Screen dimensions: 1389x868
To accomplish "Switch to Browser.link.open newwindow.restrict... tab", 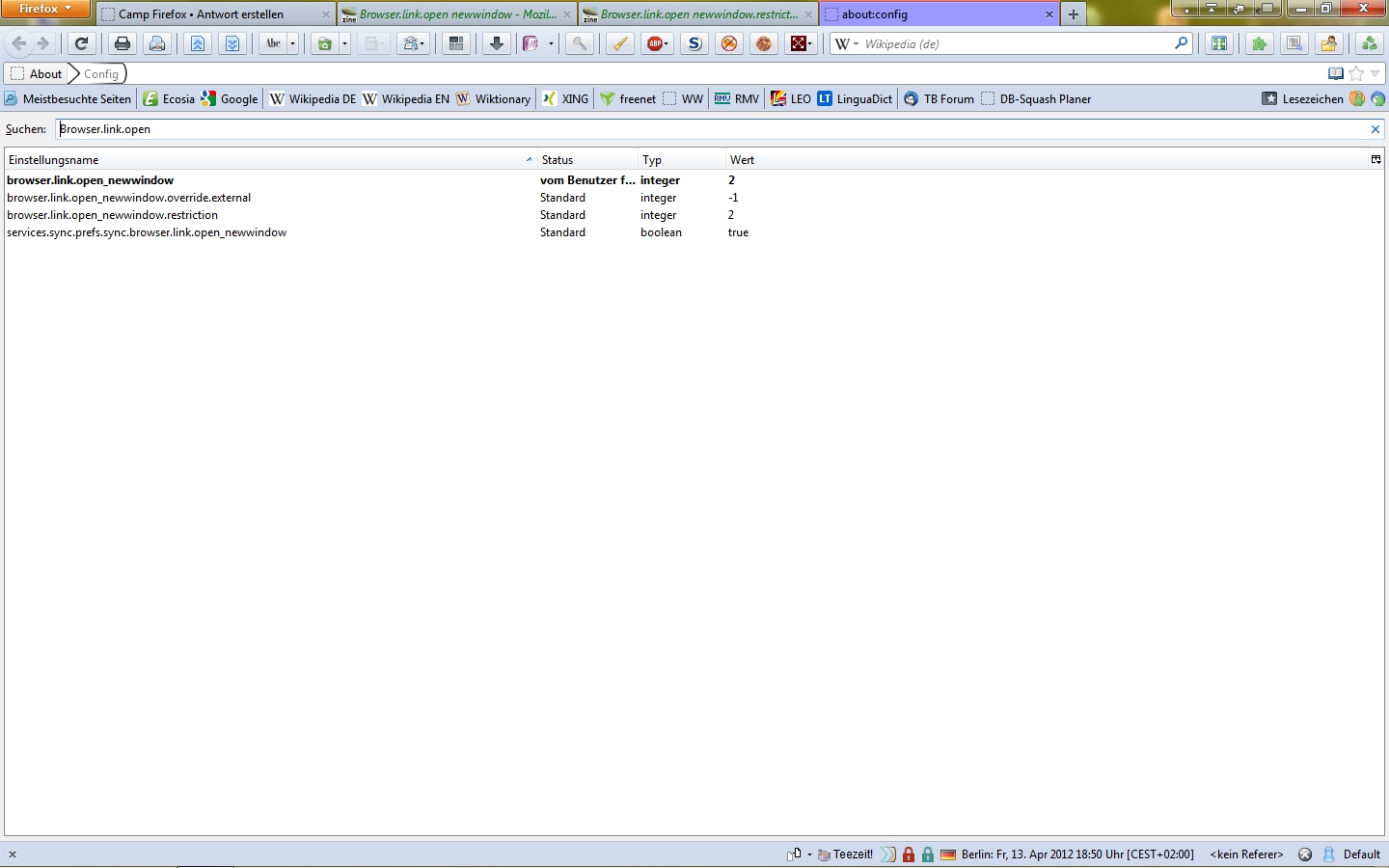I will 699,14.
